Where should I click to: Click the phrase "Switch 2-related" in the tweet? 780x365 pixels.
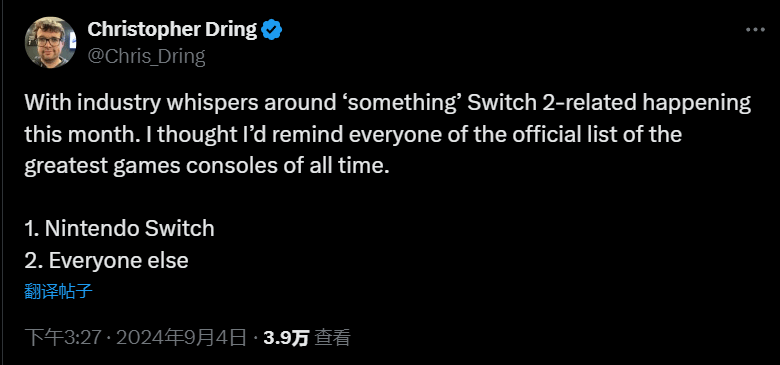point(552,103)
